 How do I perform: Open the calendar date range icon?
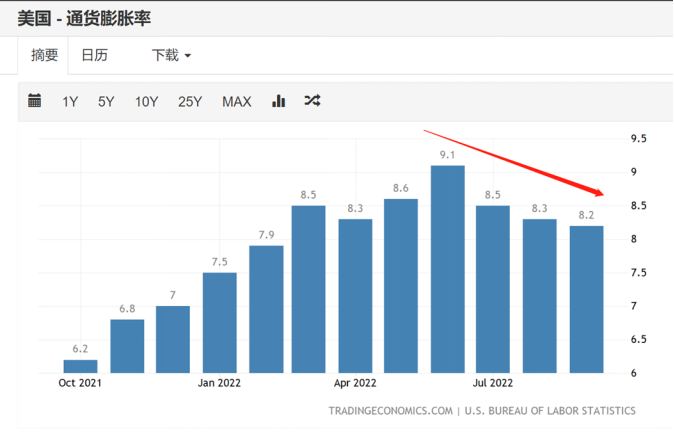coord(34,101)
